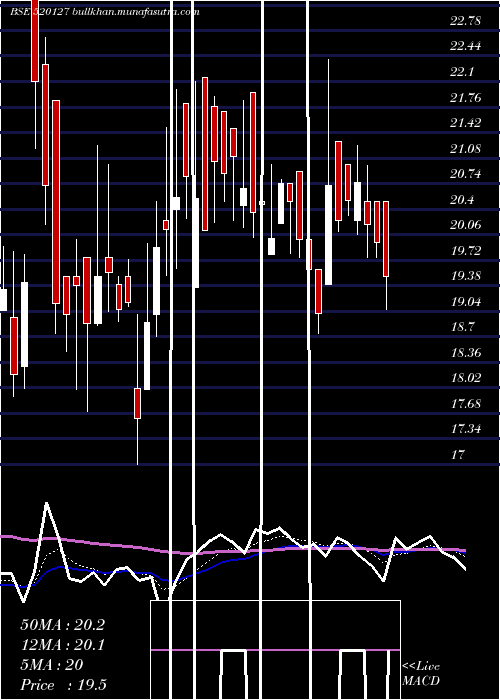This screenshot has width=500, height=700.
Task: Click the pink horizontal line in MACD box
Action: (275, 650)
